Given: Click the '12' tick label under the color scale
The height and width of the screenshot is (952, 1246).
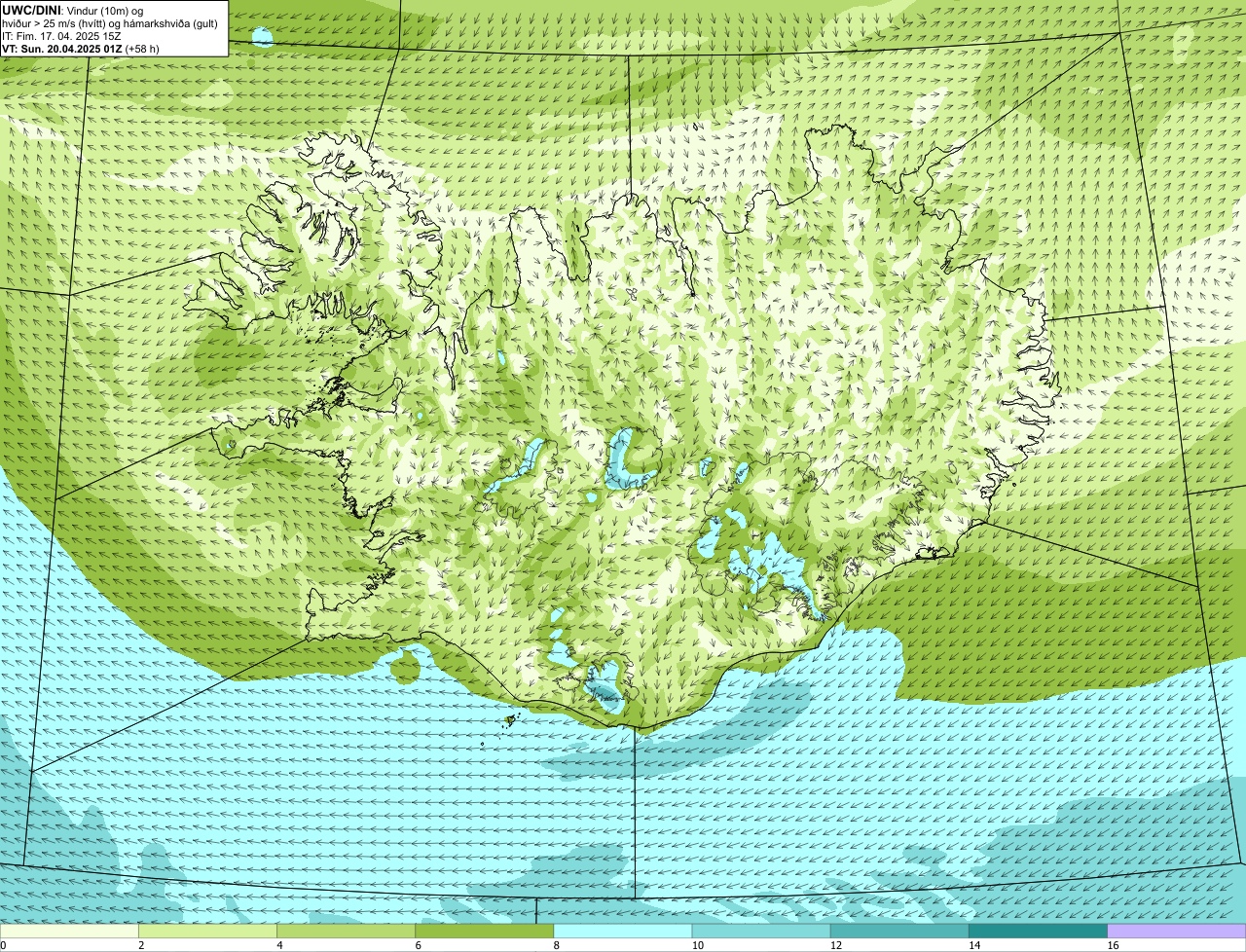Looking at the screenshot, I should [835, 945].
